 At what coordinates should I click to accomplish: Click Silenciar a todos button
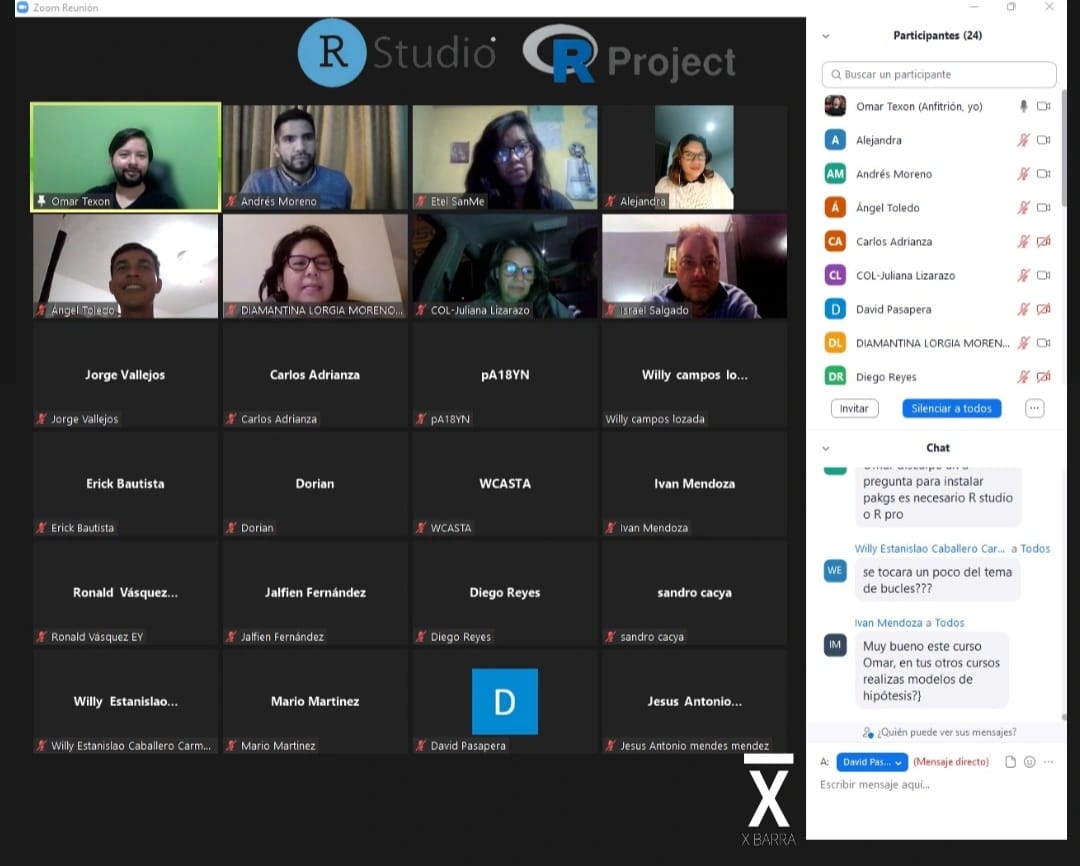pyautogui.click(x=951, y=409)
